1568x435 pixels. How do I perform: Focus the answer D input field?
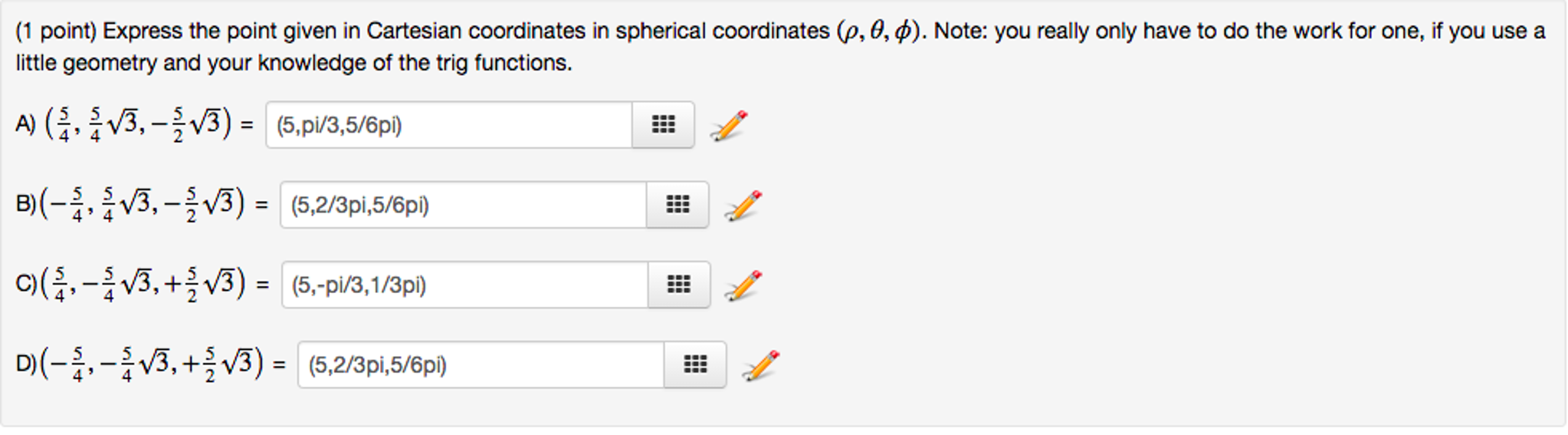point(481,364)
